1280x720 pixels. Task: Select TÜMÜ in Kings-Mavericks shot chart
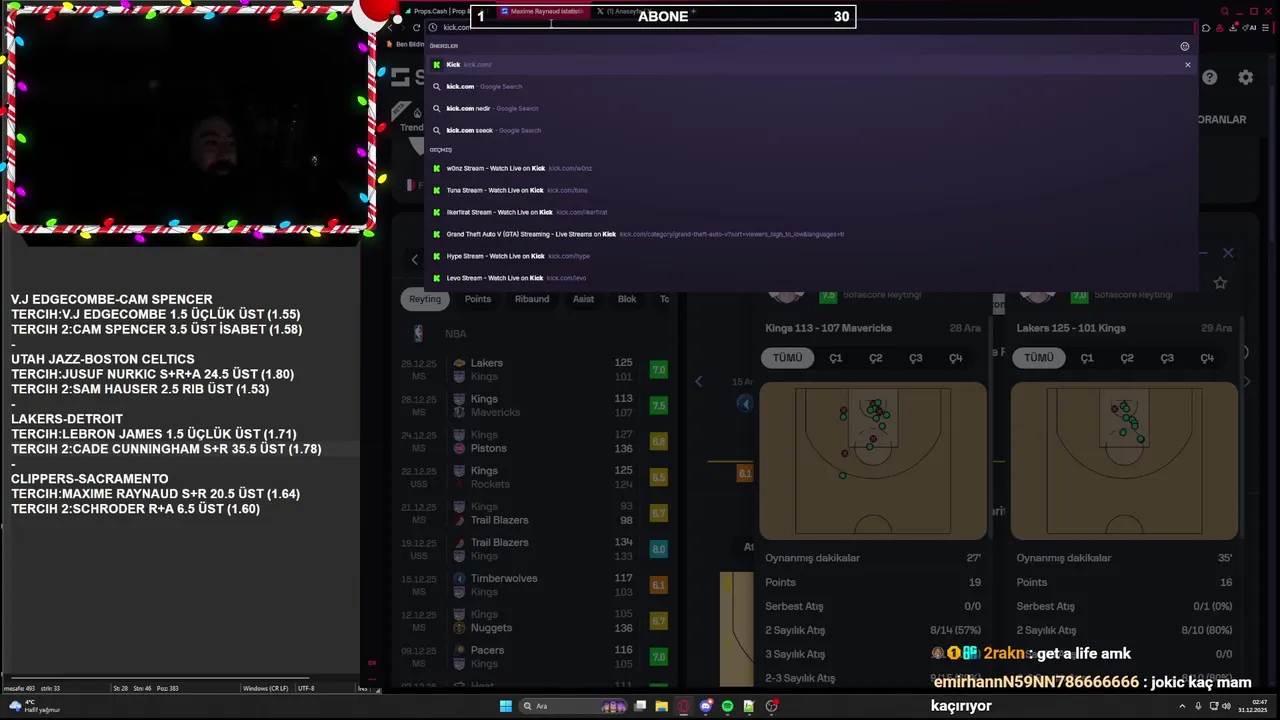coord(787,358)
